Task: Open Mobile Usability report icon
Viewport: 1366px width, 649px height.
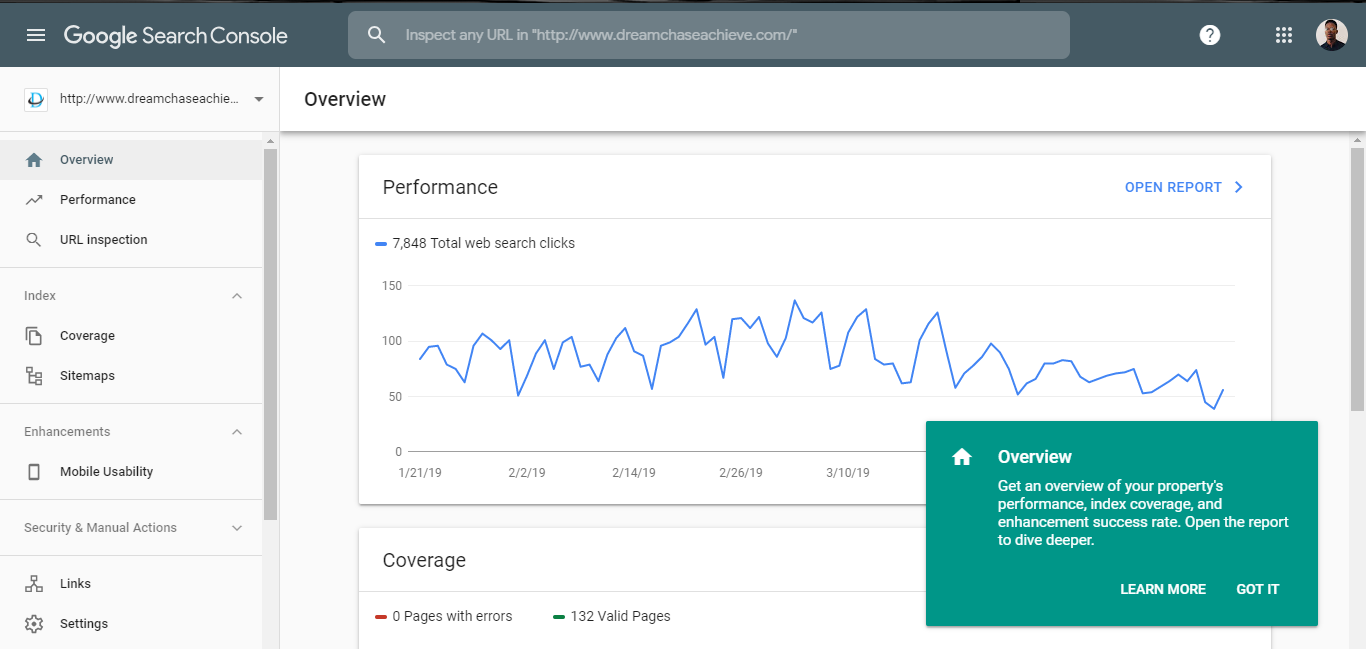Action: (35, 471)
